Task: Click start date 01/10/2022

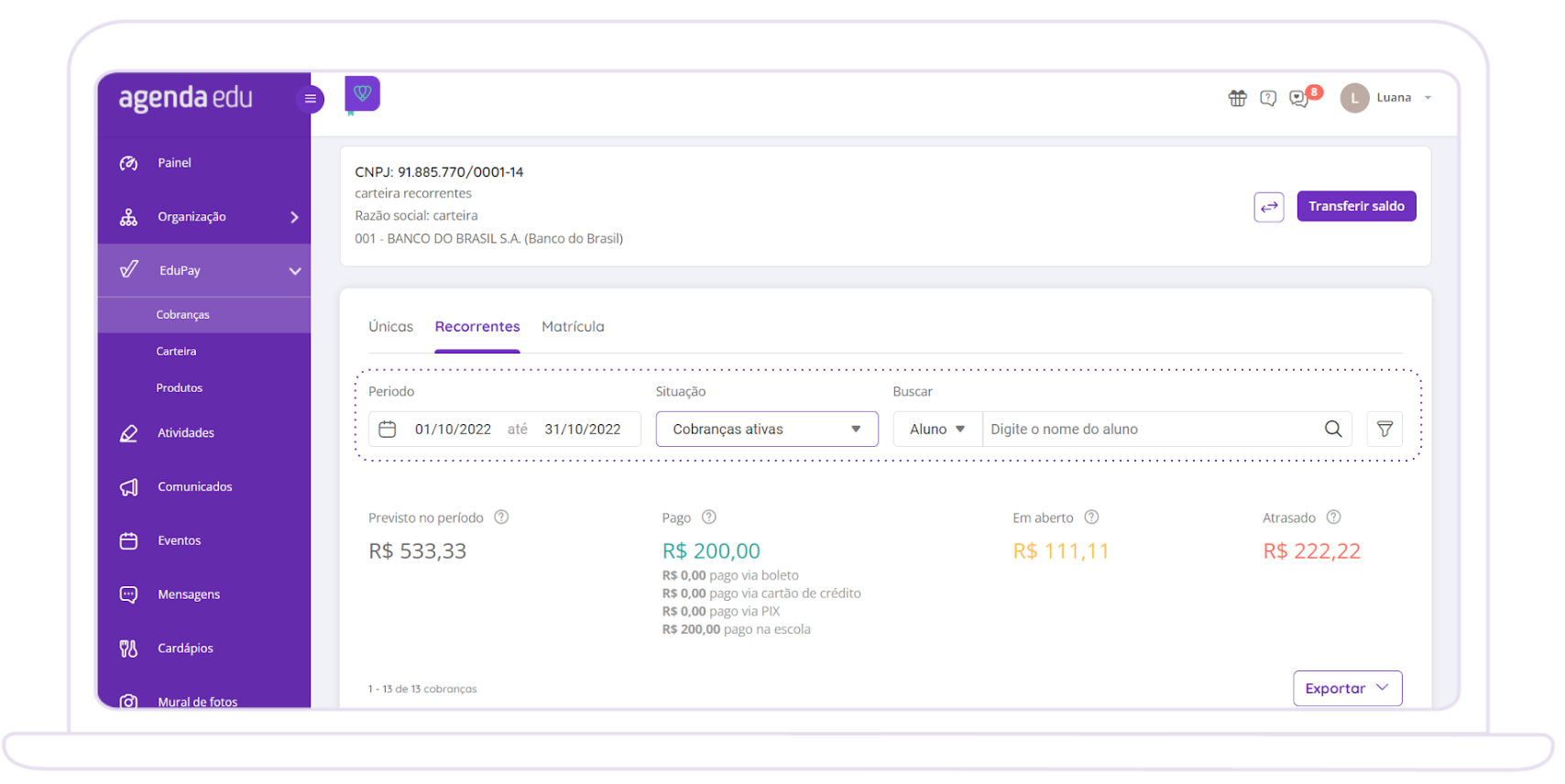Action: coord(453,430)
